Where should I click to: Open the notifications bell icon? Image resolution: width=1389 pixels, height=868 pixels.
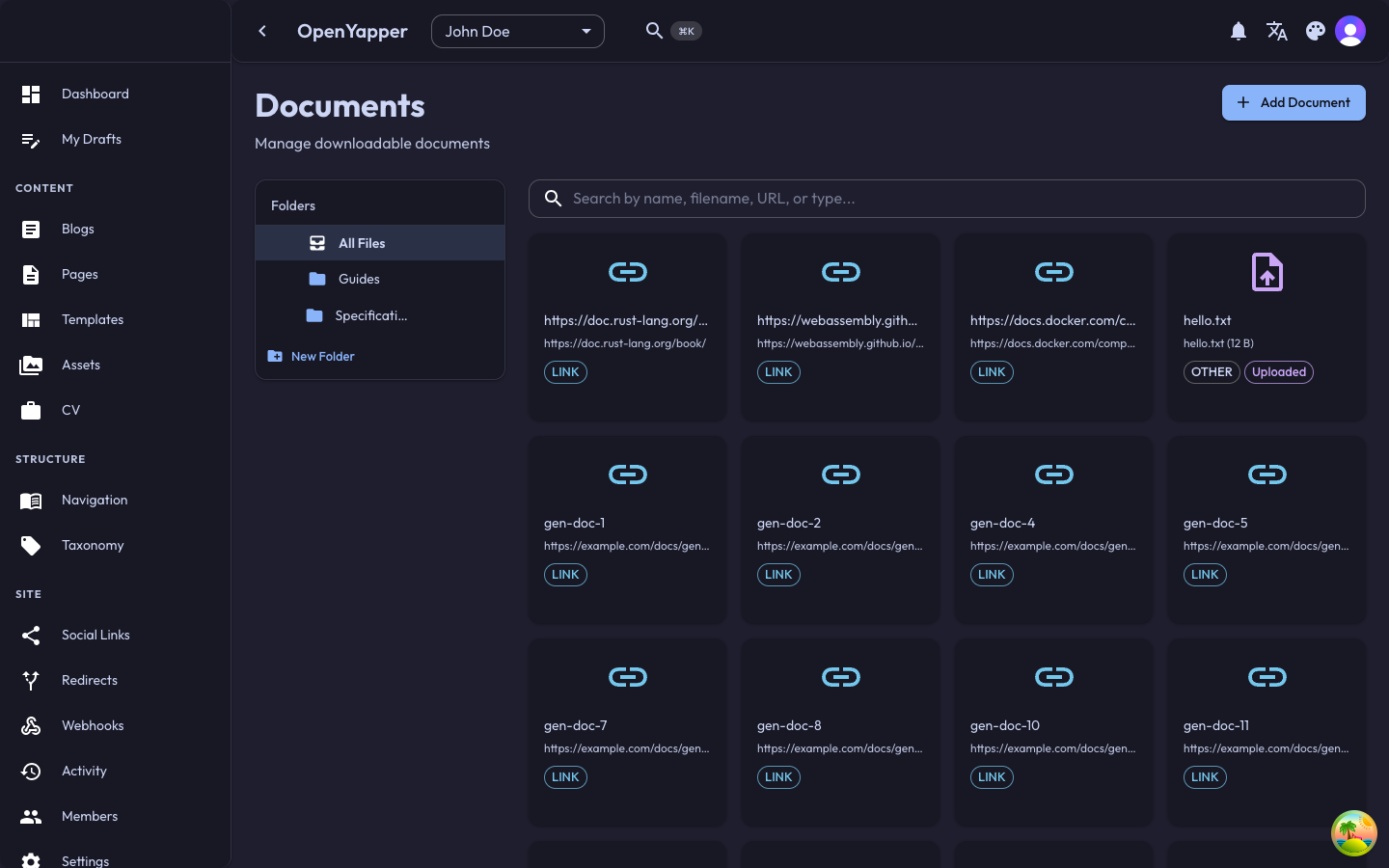tap(1239, 31)
